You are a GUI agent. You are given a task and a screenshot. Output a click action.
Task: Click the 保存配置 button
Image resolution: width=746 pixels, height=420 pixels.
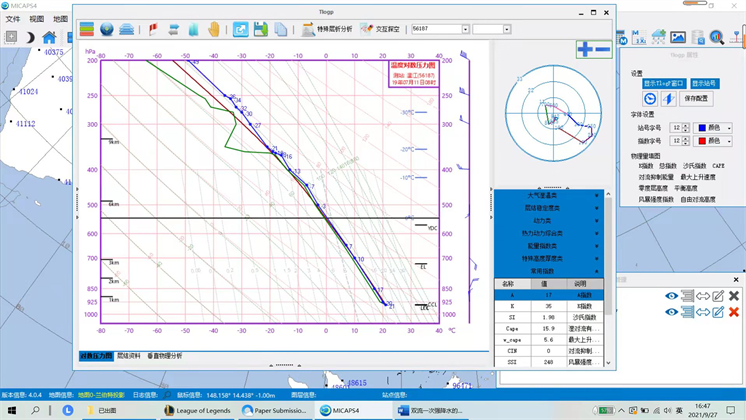point(696,99)
